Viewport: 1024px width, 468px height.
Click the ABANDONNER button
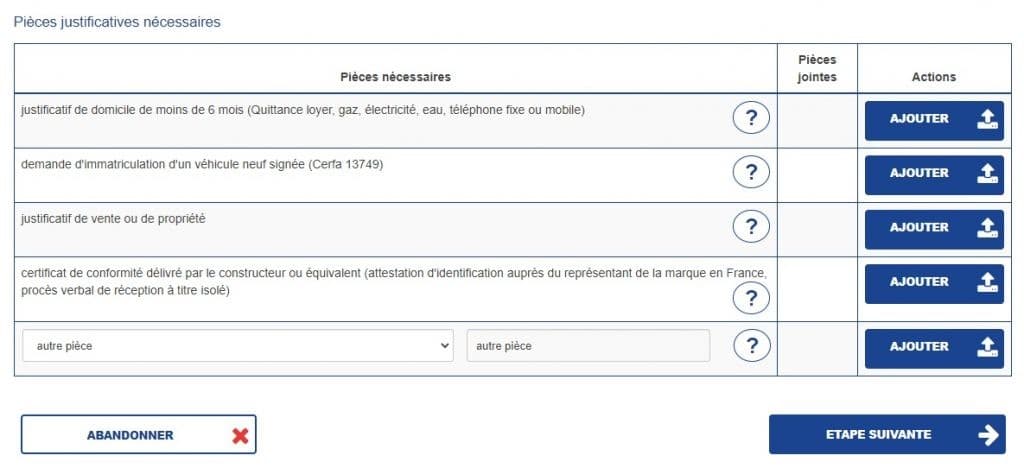pos(138,435)
